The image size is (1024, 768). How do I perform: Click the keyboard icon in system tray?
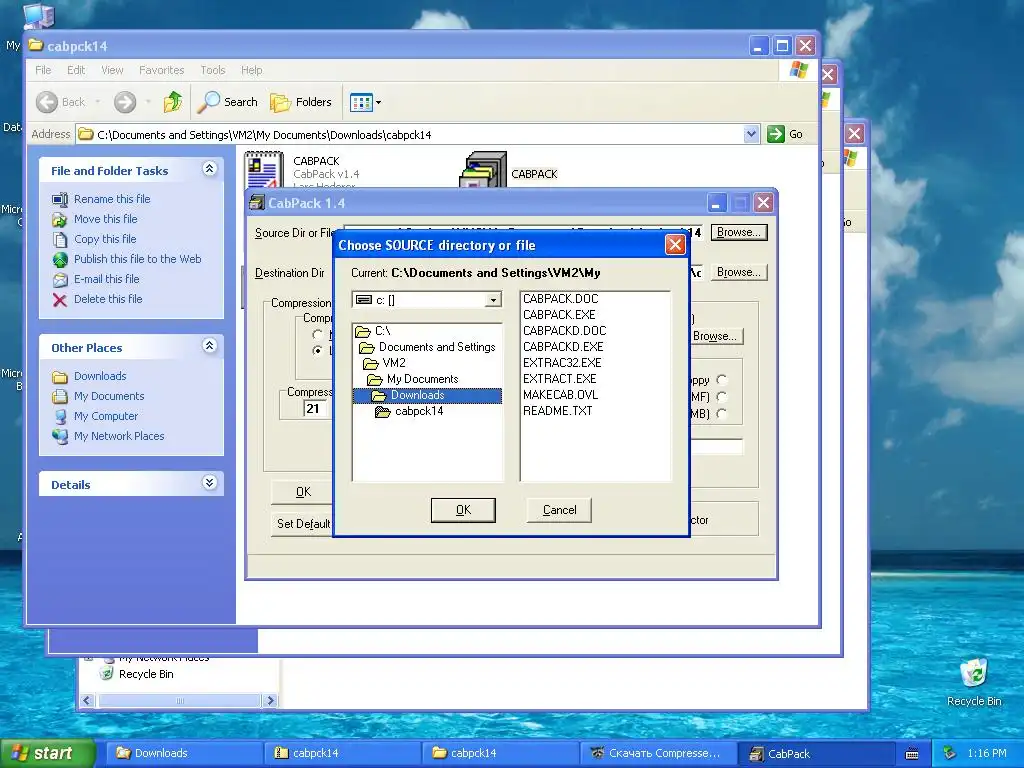tap(912, 754)
